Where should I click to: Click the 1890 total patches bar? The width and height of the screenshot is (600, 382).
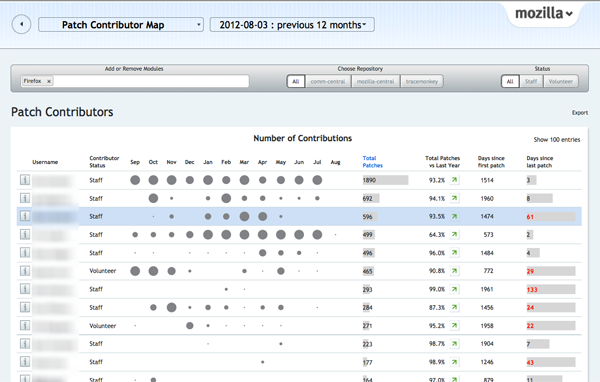(385, 180)
